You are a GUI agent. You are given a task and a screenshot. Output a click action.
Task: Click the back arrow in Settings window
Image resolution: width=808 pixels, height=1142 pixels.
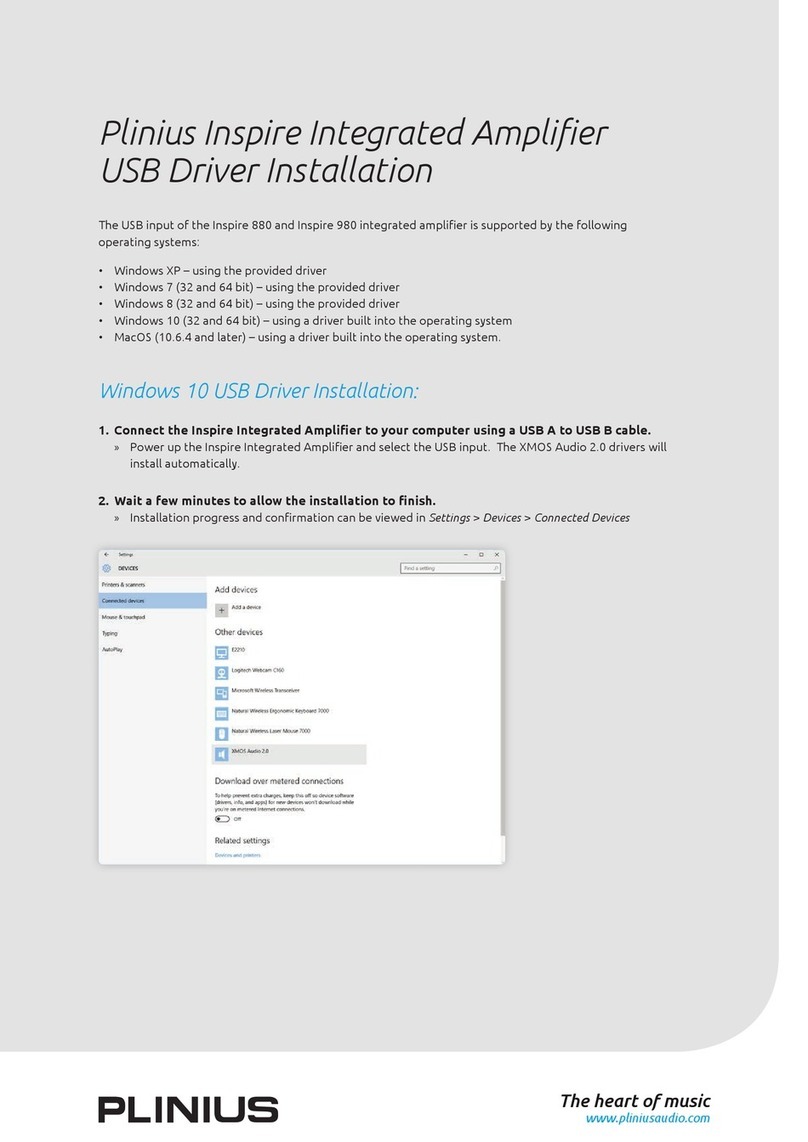coord(106,554)
